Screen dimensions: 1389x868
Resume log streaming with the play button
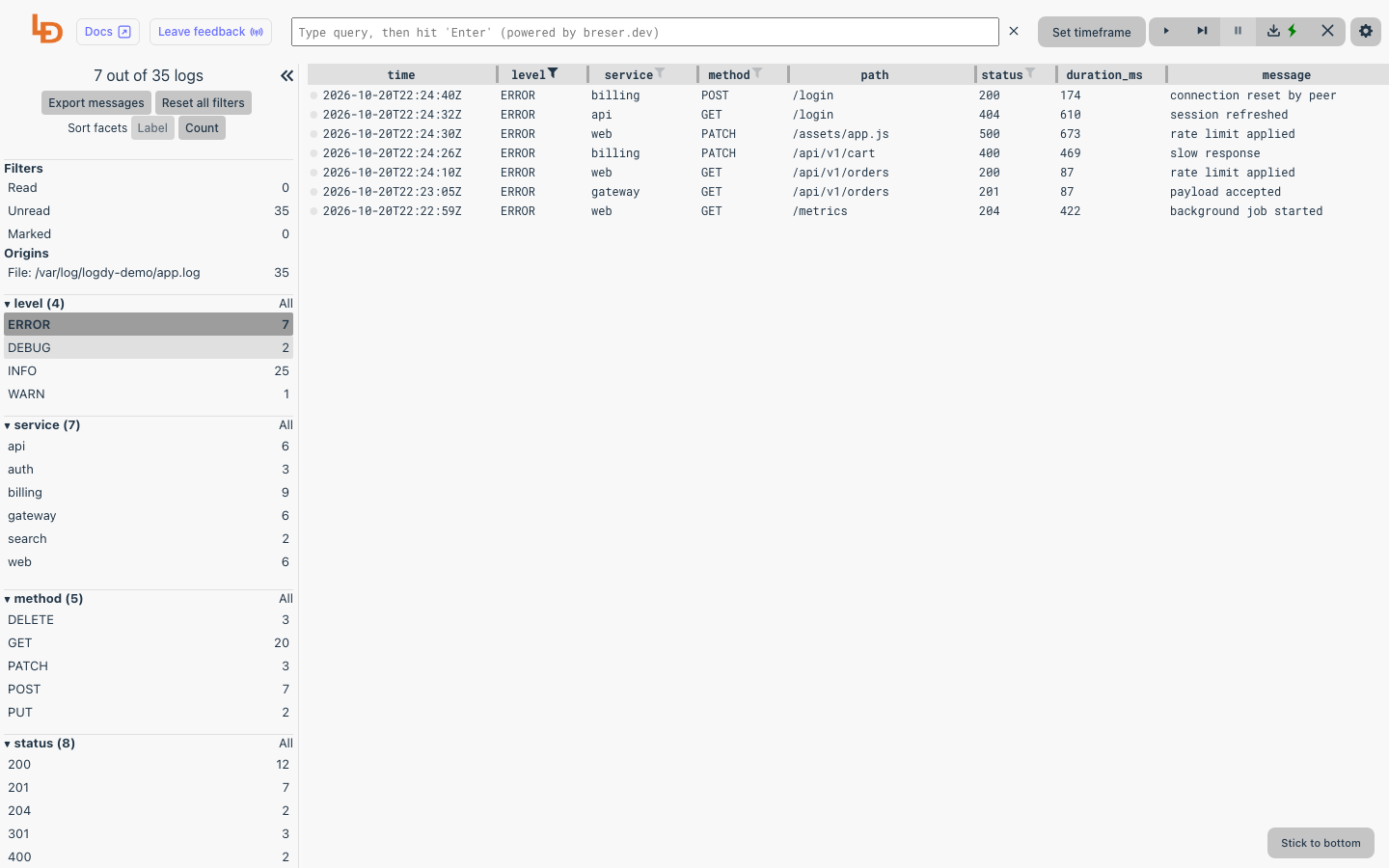coord(1166,31)
